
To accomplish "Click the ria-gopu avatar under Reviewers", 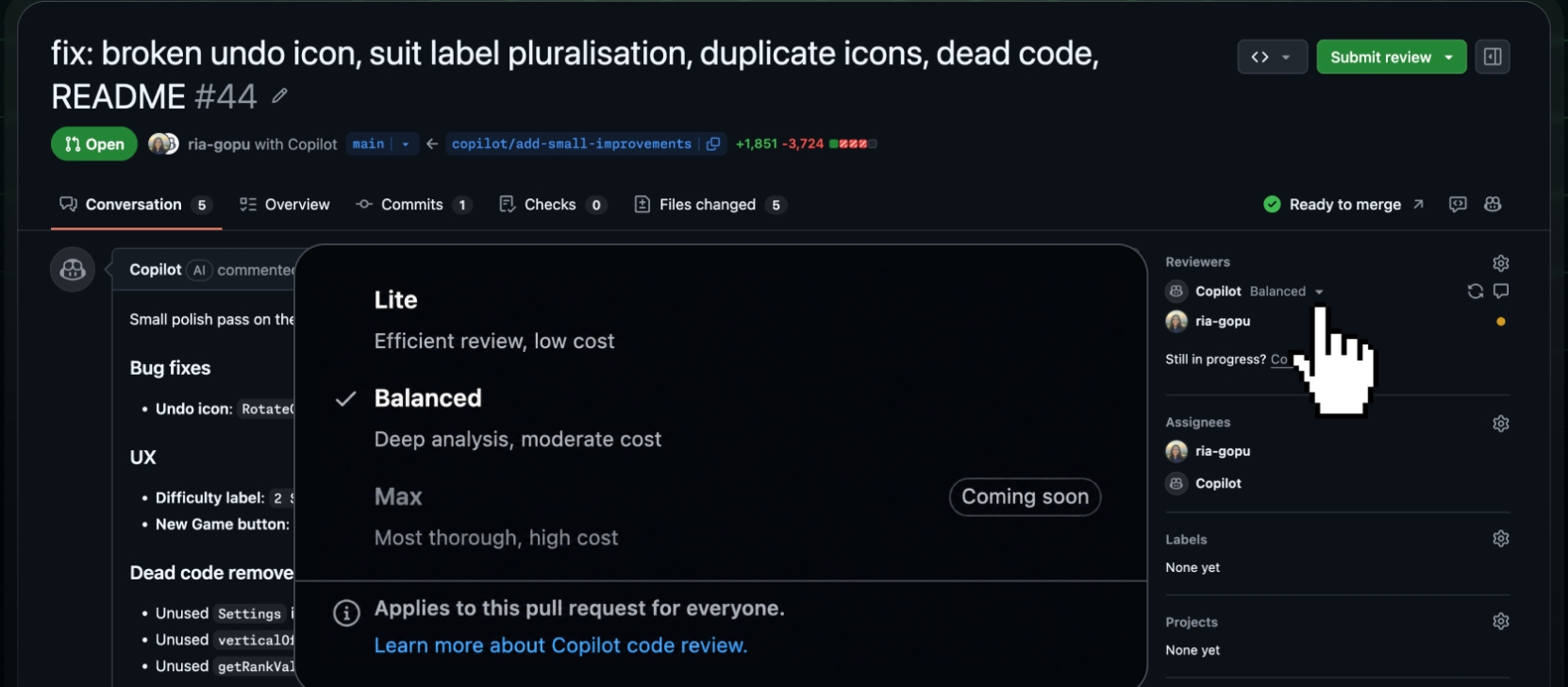I will 1176,321.
